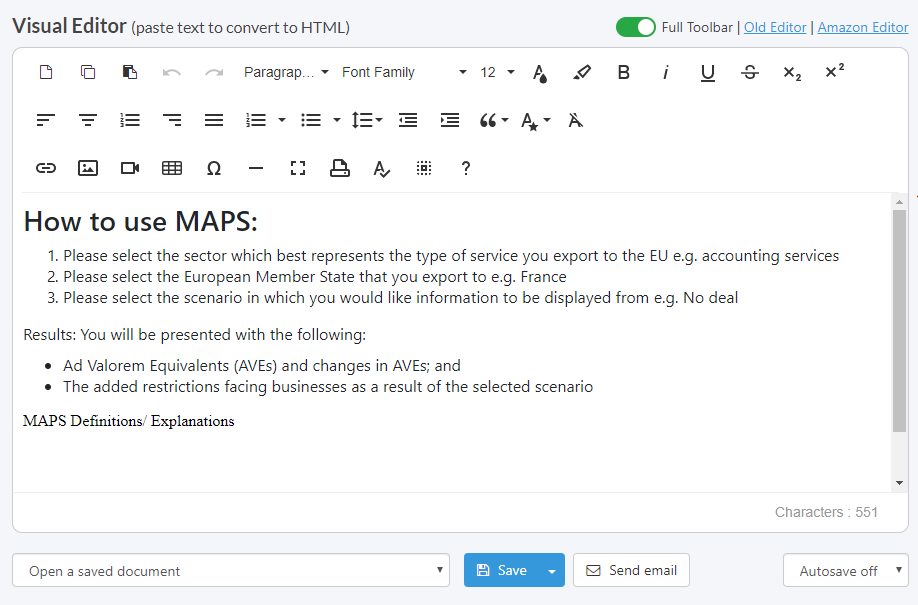Viewport: 918px width, 605px height.
Task: Click the print icon
Action: coord(340,168)
